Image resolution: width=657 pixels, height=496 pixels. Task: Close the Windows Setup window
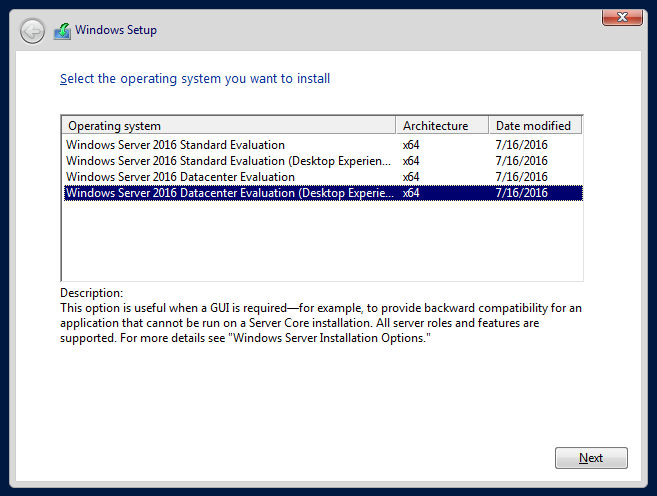point(622,16)
